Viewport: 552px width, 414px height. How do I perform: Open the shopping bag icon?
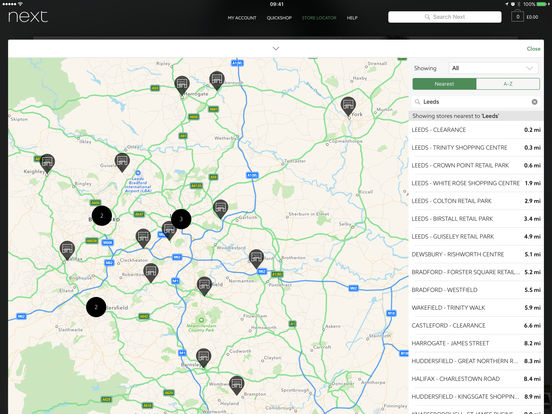pos(518,17)
